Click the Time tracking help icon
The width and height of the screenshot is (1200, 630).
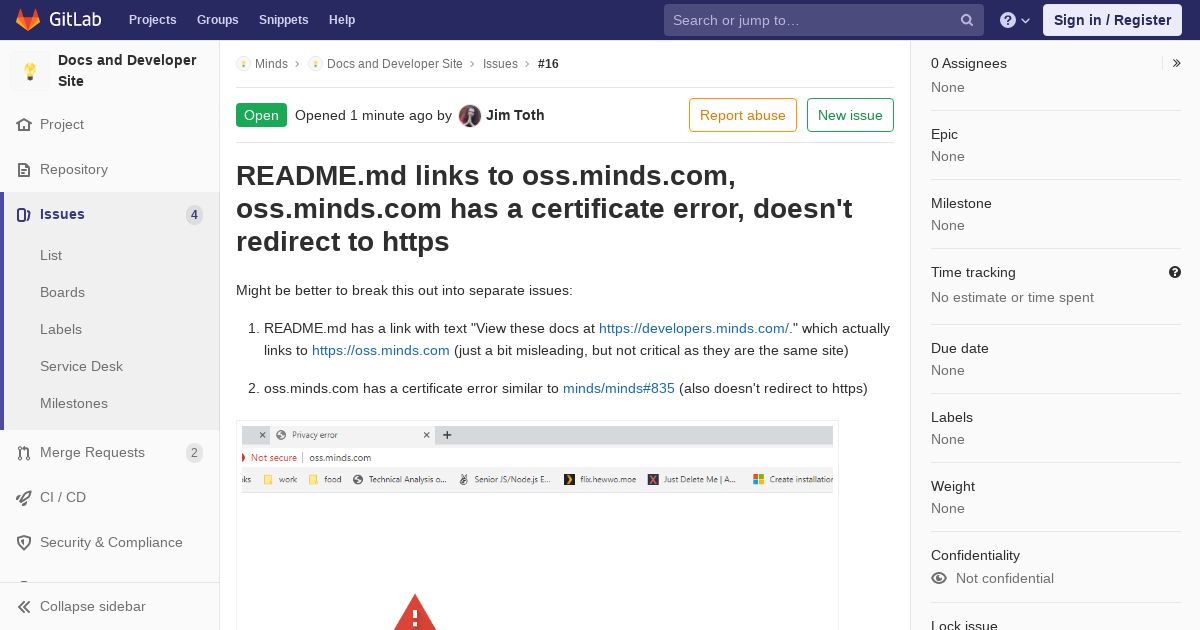pyautogui.click(x=1175, y=272)
